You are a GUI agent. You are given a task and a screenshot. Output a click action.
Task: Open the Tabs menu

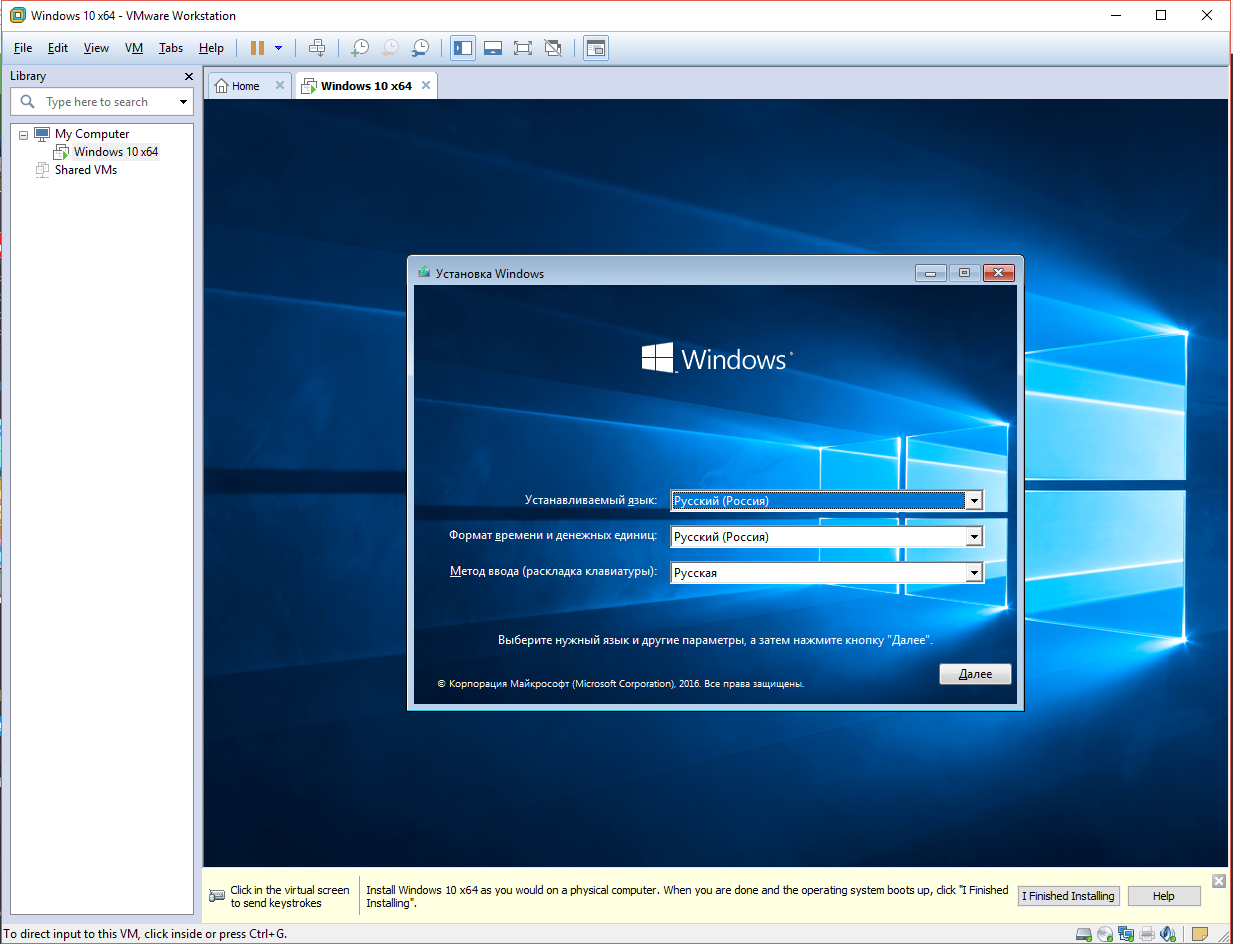(171, 48)
